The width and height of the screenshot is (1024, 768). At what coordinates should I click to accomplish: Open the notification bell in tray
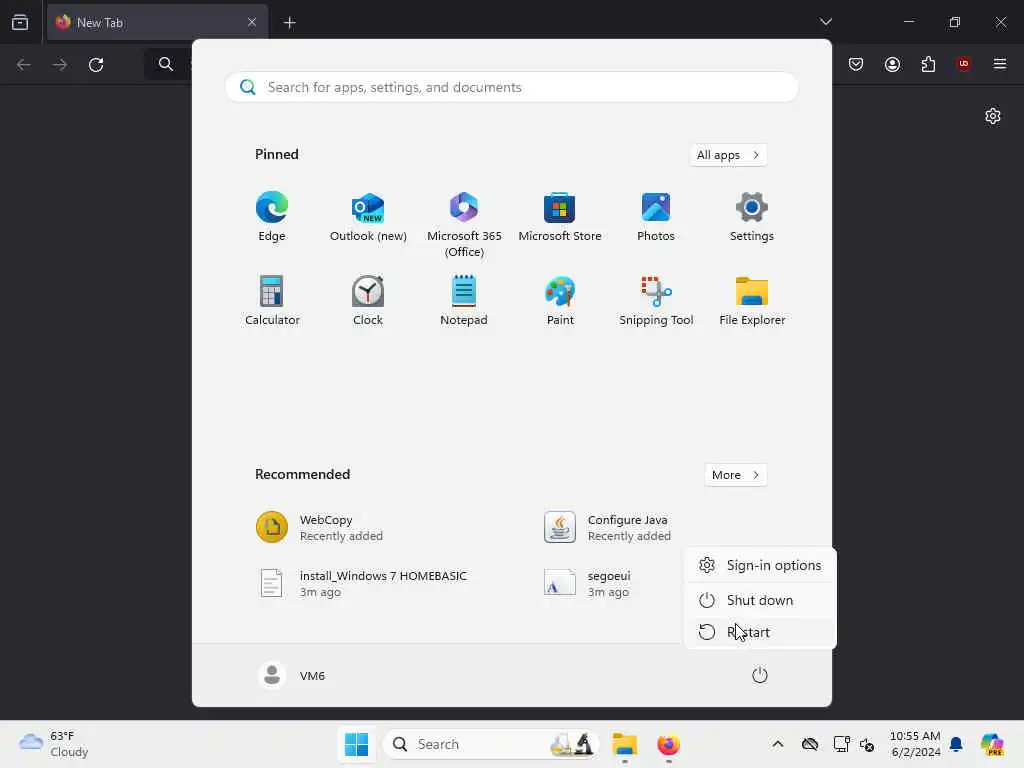click(x=956, y=744)
